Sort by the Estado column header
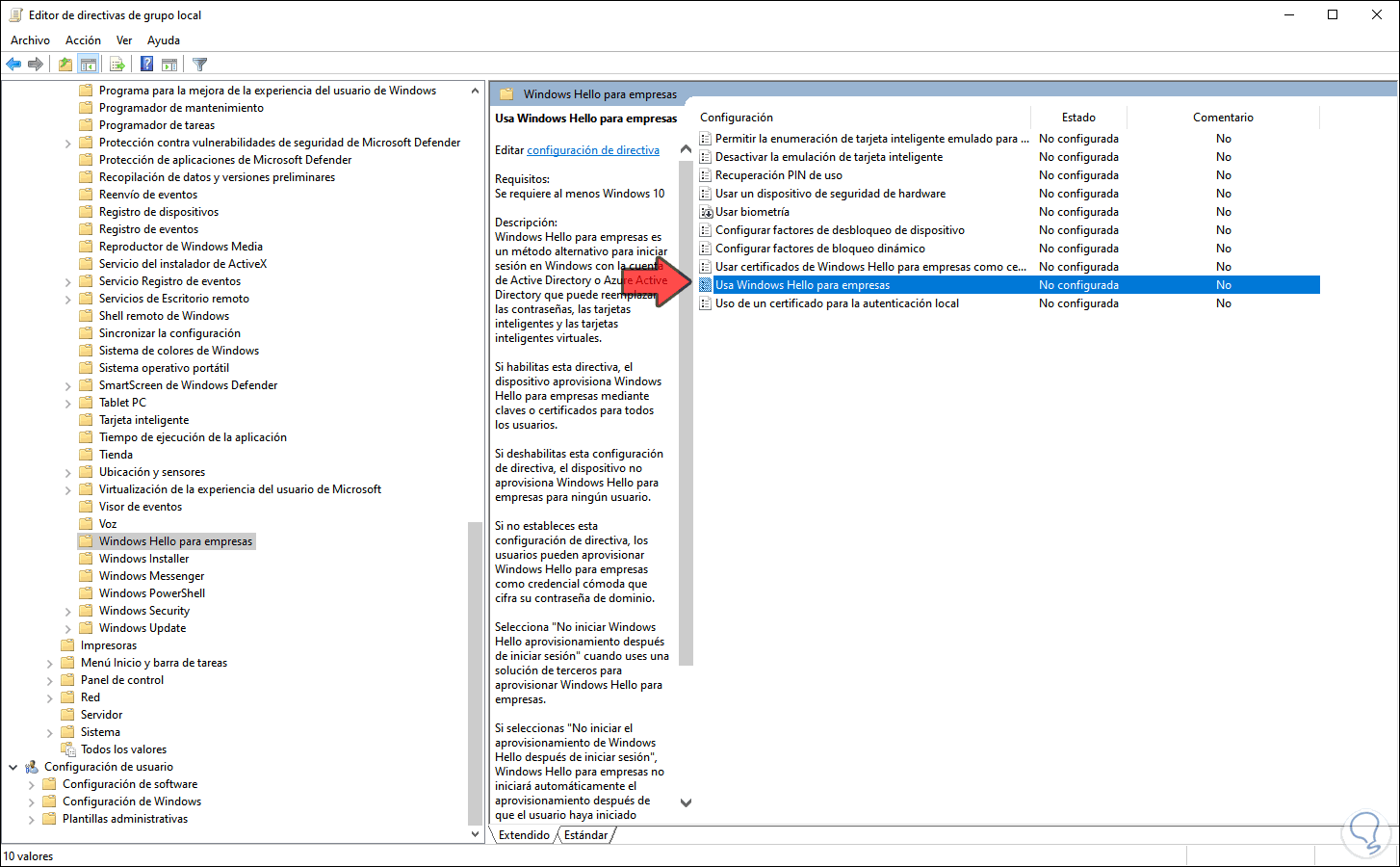The height and width of the screenshot is (867, 1400). coord(1078,118)
